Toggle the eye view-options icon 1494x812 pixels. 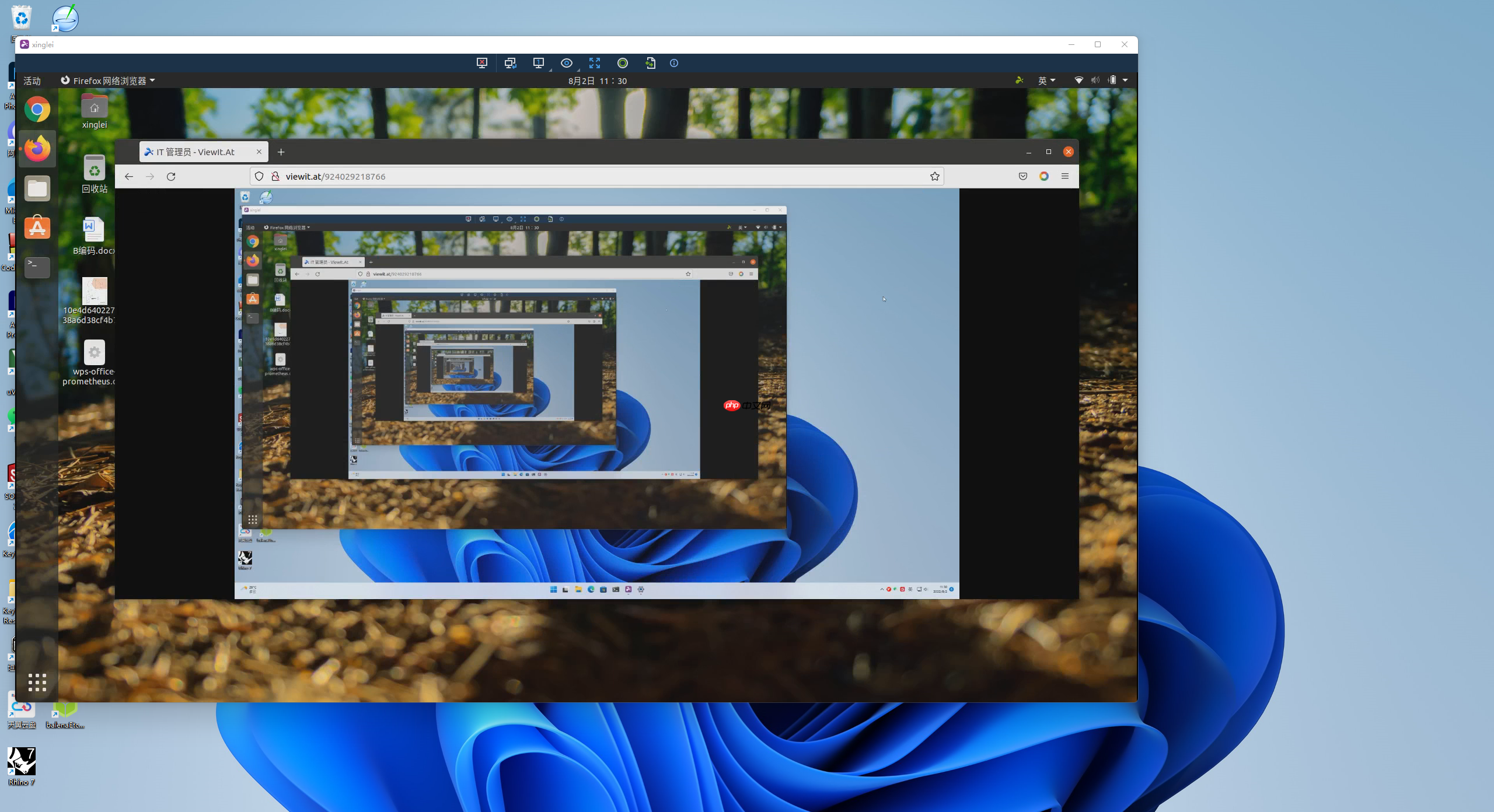(x=567, y=63)
